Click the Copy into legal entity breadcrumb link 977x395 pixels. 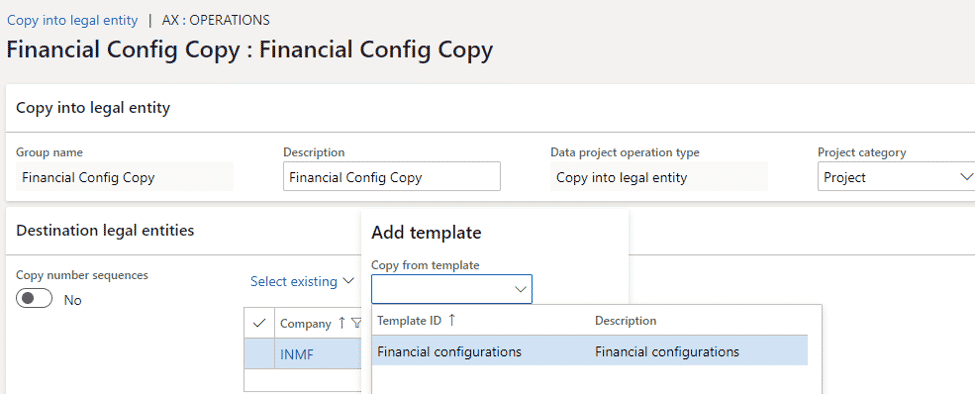72,20
